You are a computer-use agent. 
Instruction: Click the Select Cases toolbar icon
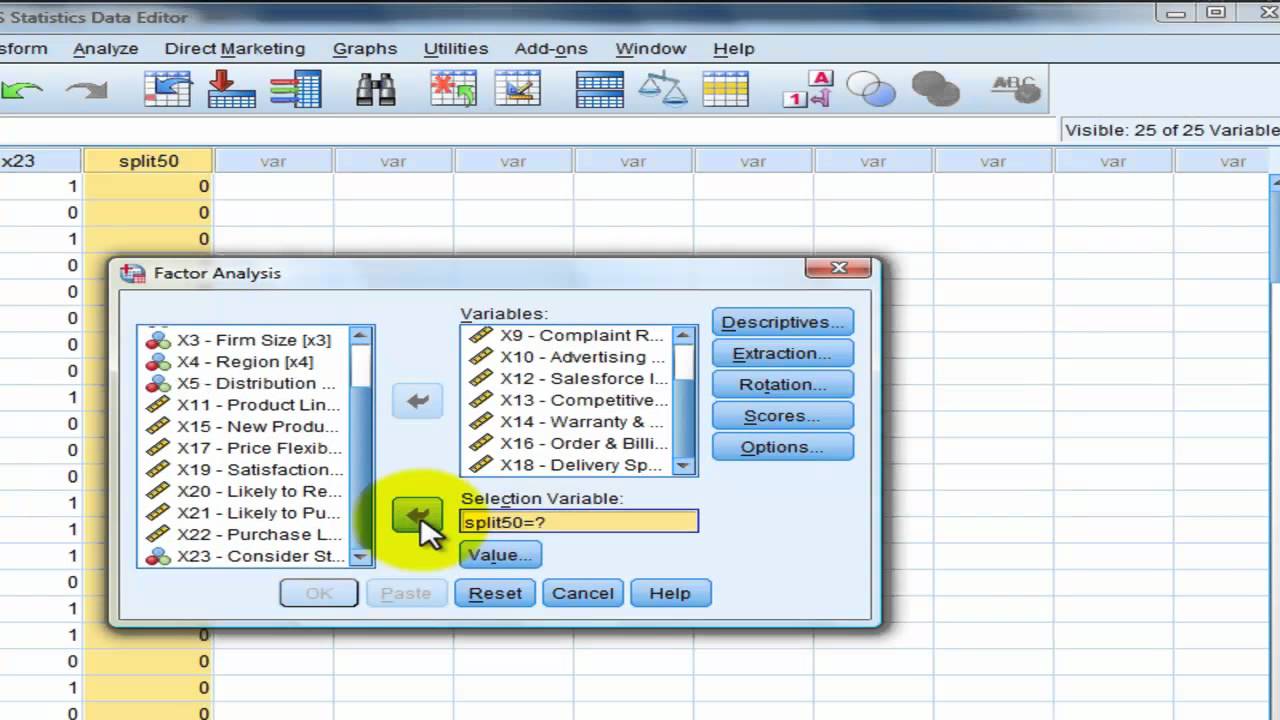pos(726,90)
